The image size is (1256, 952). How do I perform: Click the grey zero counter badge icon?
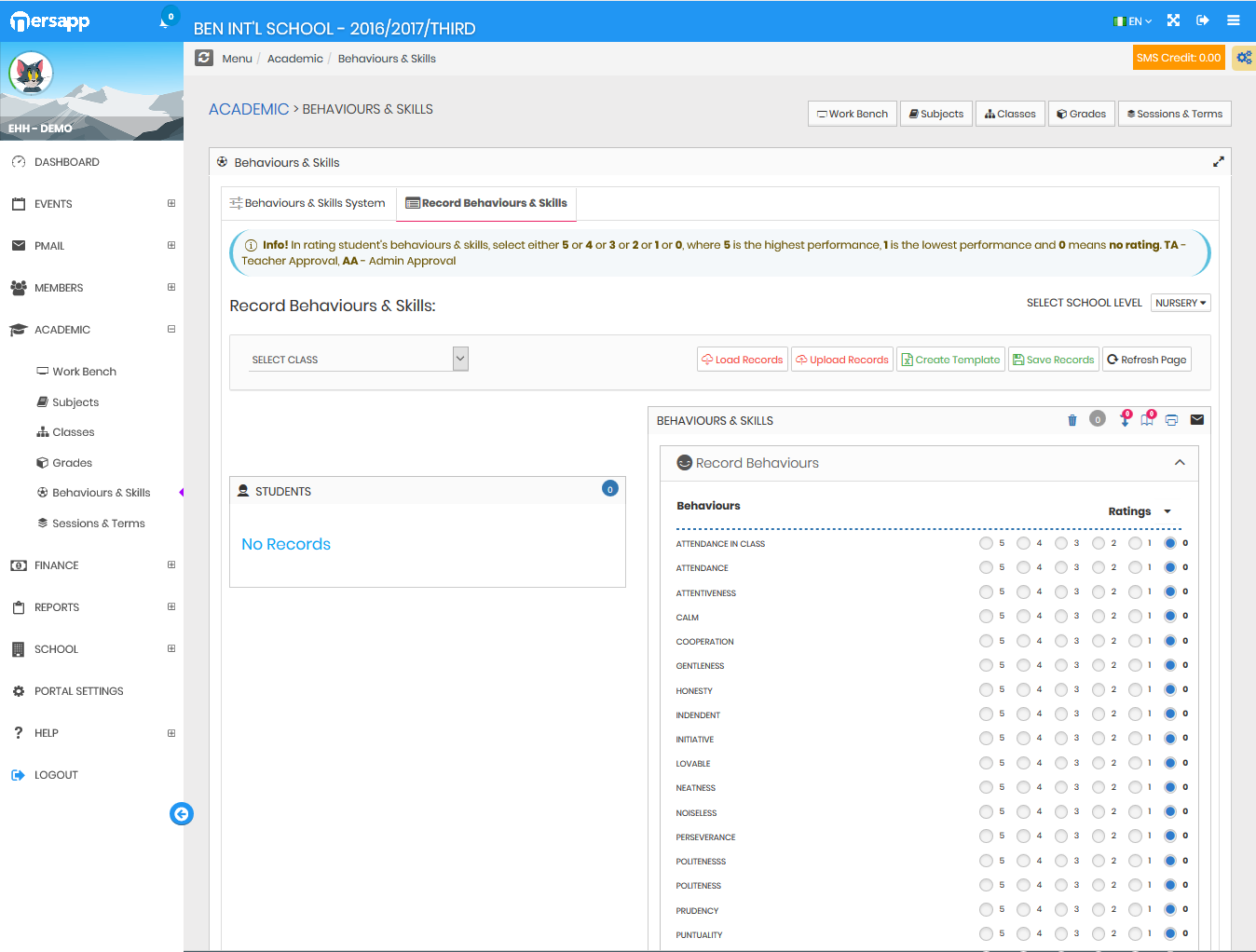pyautogui.click(x=1098, y=419)
